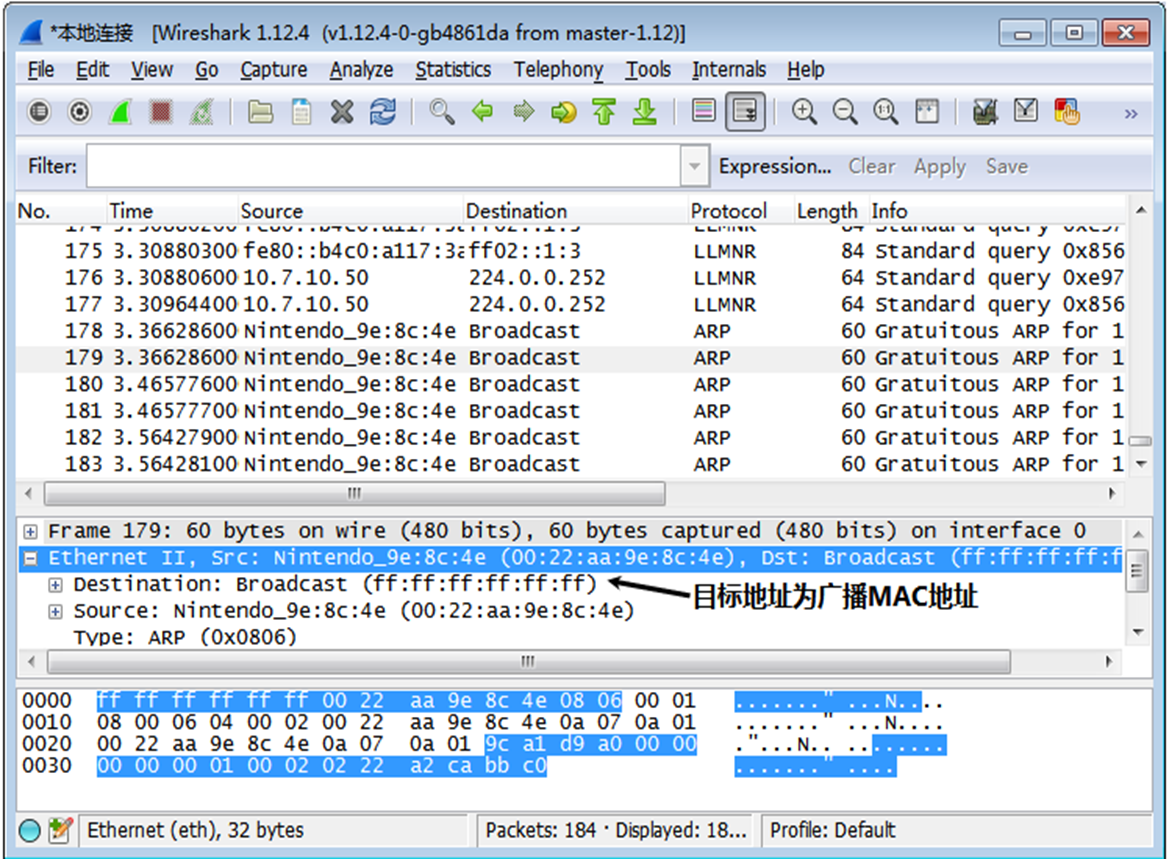Click the Profile: Default status entry
This screenshot has height=859, width=1169.
pyautogui.click(x=833, y=830)
